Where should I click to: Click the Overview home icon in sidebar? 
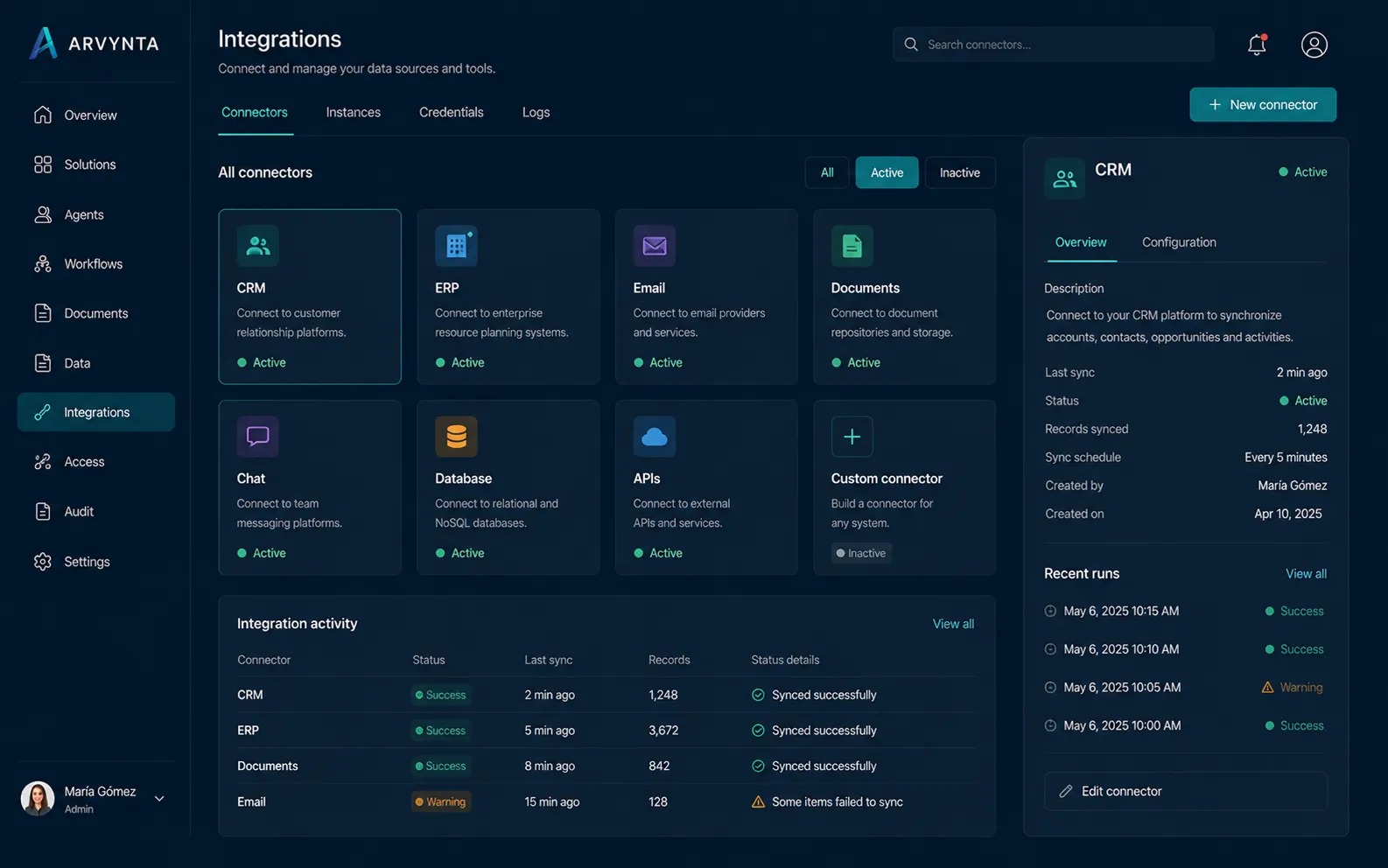tap(43, 115)
